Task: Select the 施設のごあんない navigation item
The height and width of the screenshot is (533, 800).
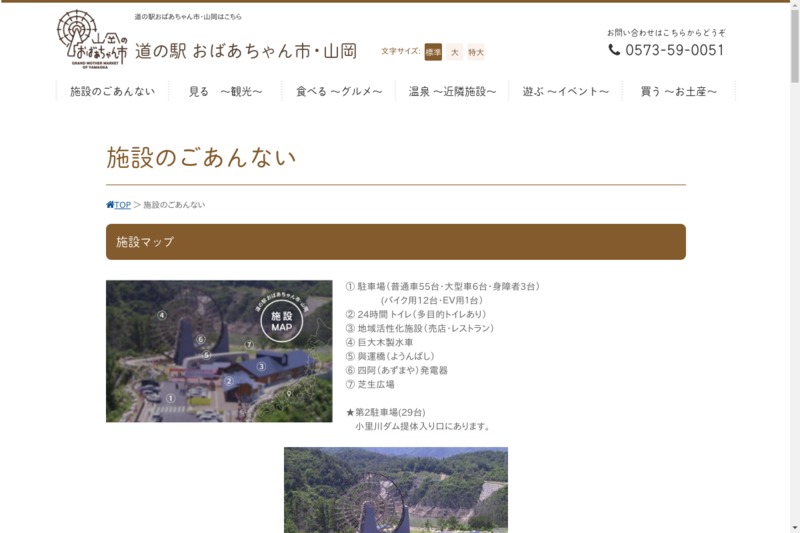Action: tap(112, 92)
